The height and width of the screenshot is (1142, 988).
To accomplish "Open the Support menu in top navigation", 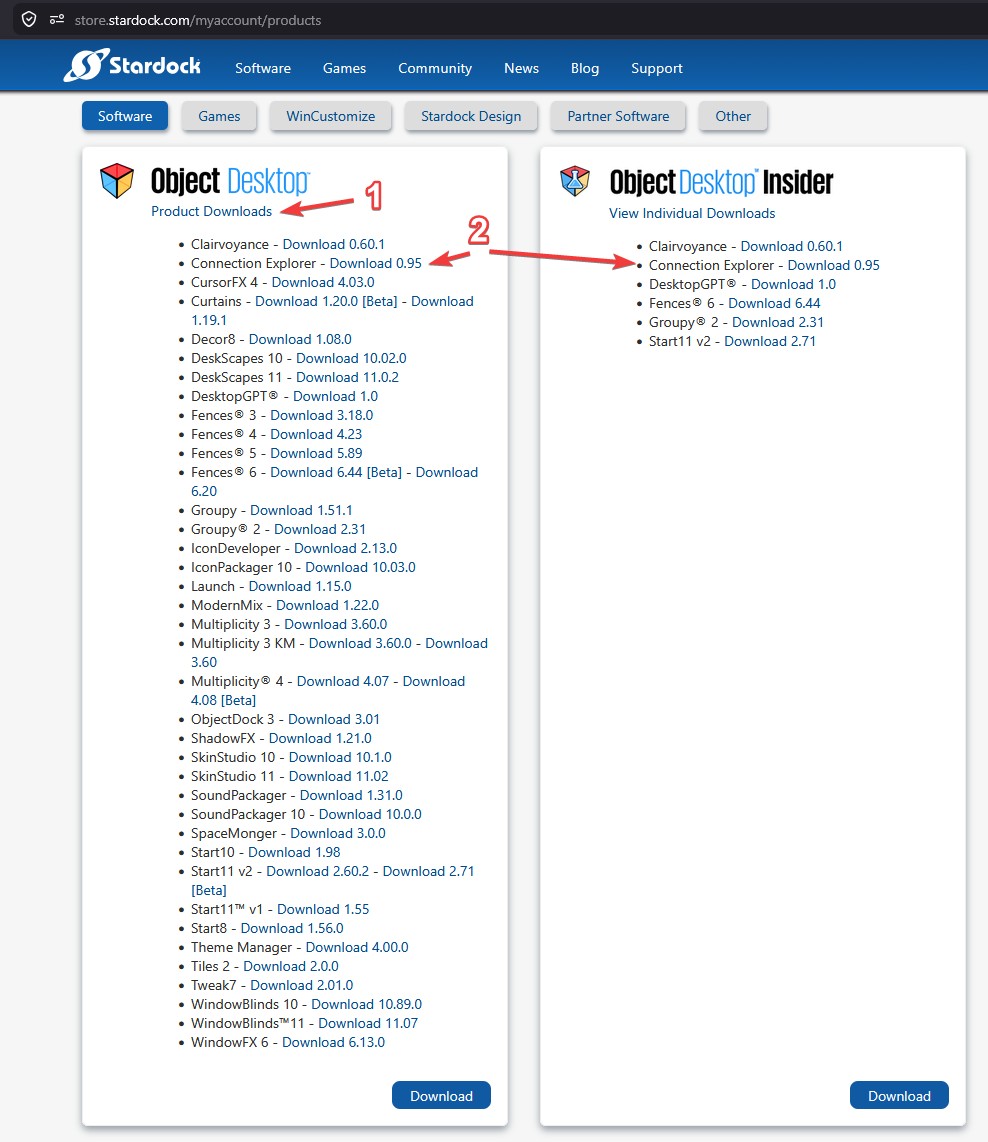I will click(x=657, y=68).
